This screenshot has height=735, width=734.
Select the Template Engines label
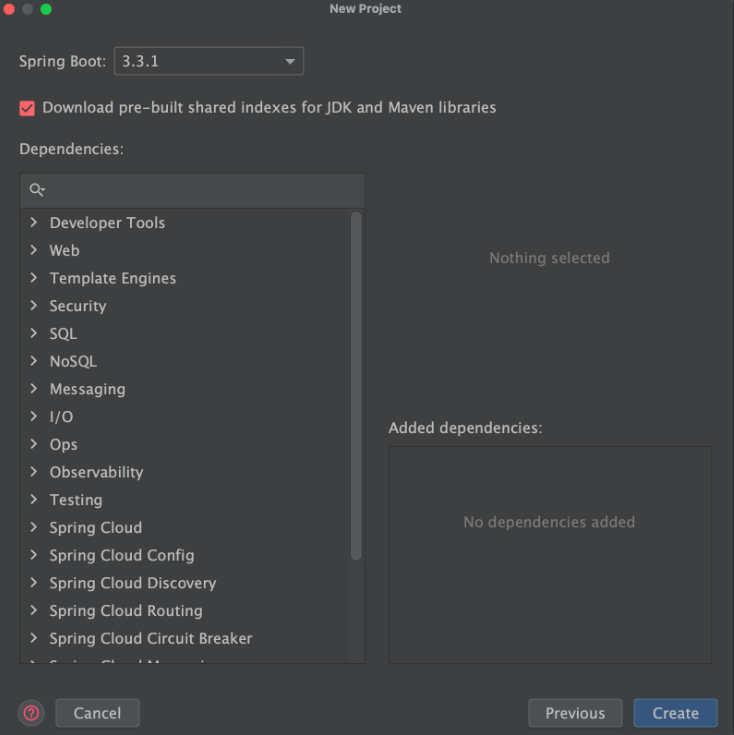coord(113,278)
